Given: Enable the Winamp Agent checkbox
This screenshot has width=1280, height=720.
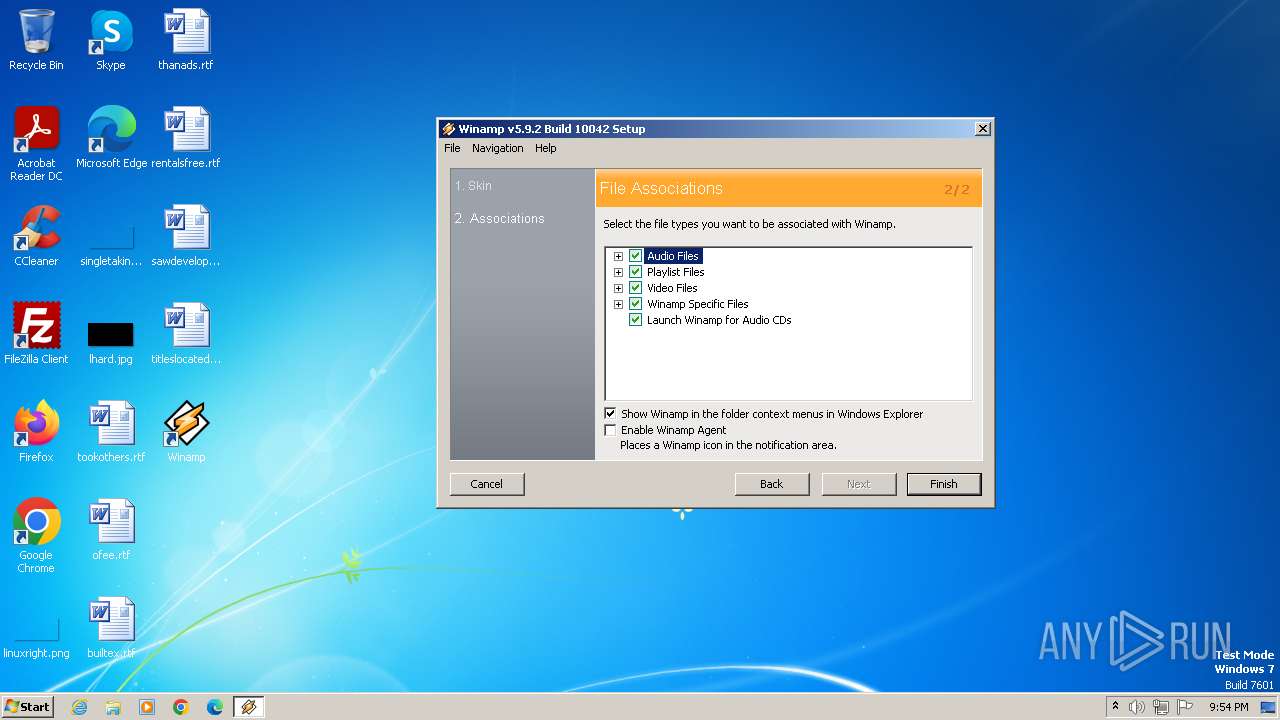Looking at the screenshot, I should coord(610,430).
